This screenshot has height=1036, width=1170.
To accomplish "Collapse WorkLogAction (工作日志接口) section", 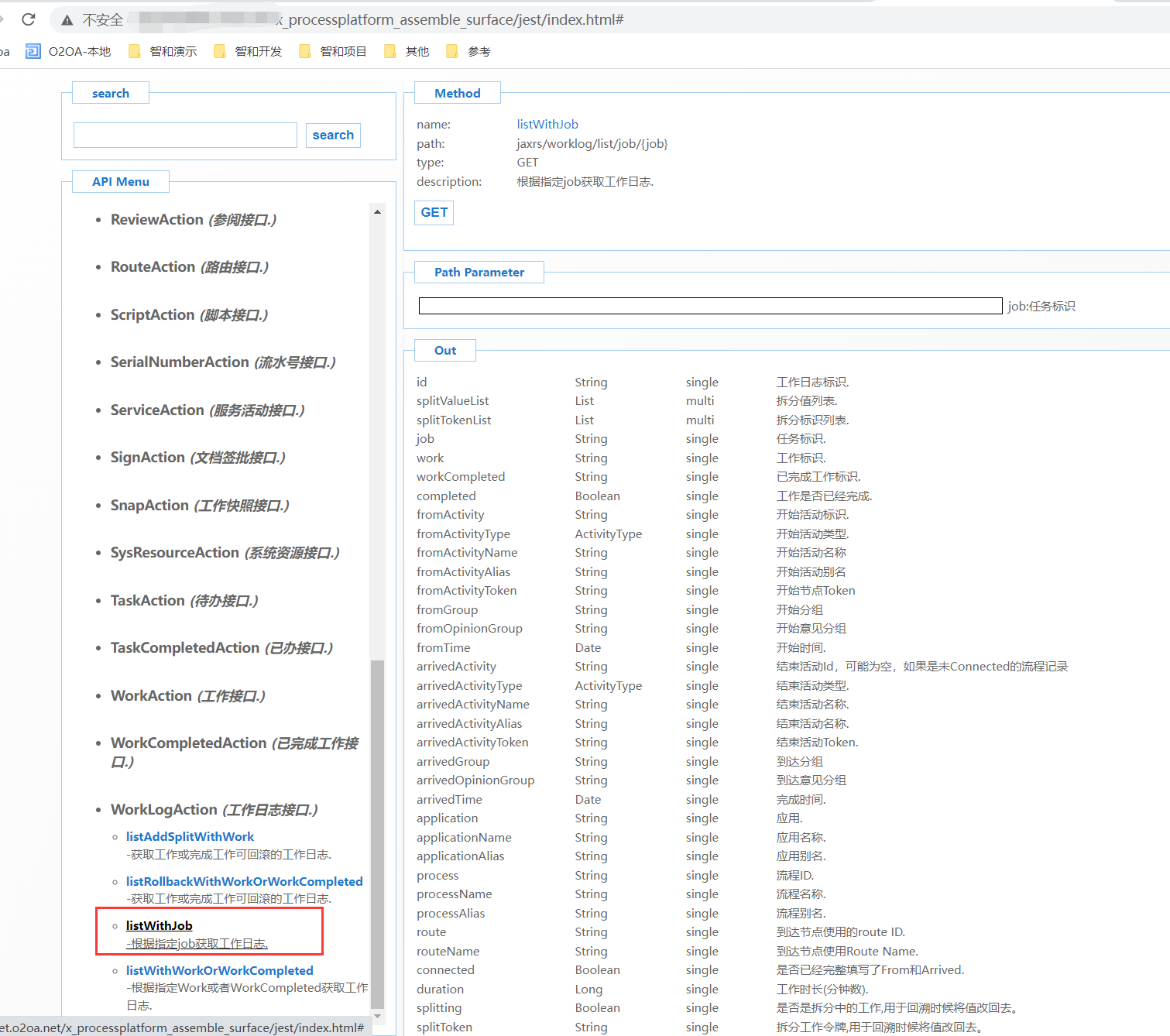I will pyautogui.click(x=214, y=810).
